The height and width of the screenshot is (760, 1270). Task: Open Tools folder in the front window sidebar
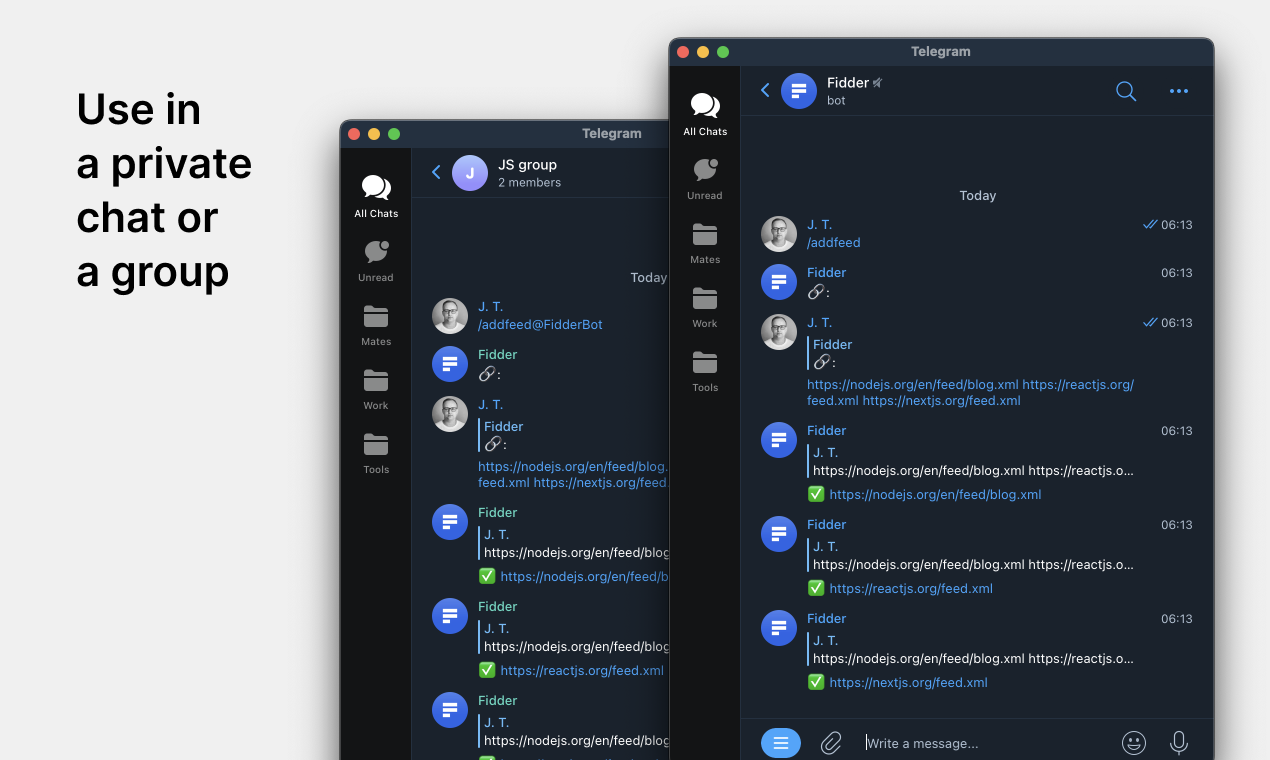coord(705,371)
